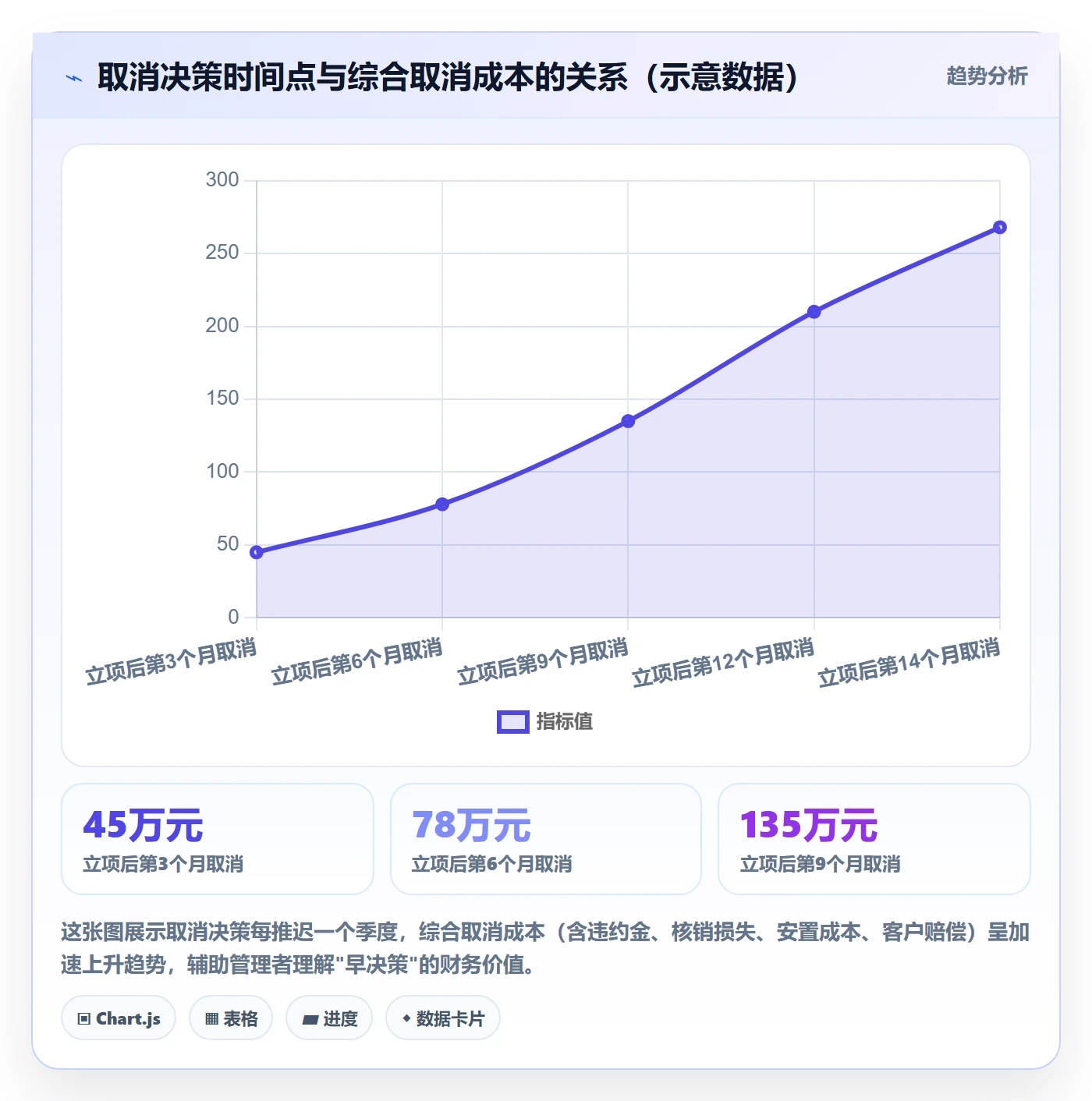Click the 数据卡片 tag chip
The image size is (1092, 1101).
click(x=443, y=1018)
